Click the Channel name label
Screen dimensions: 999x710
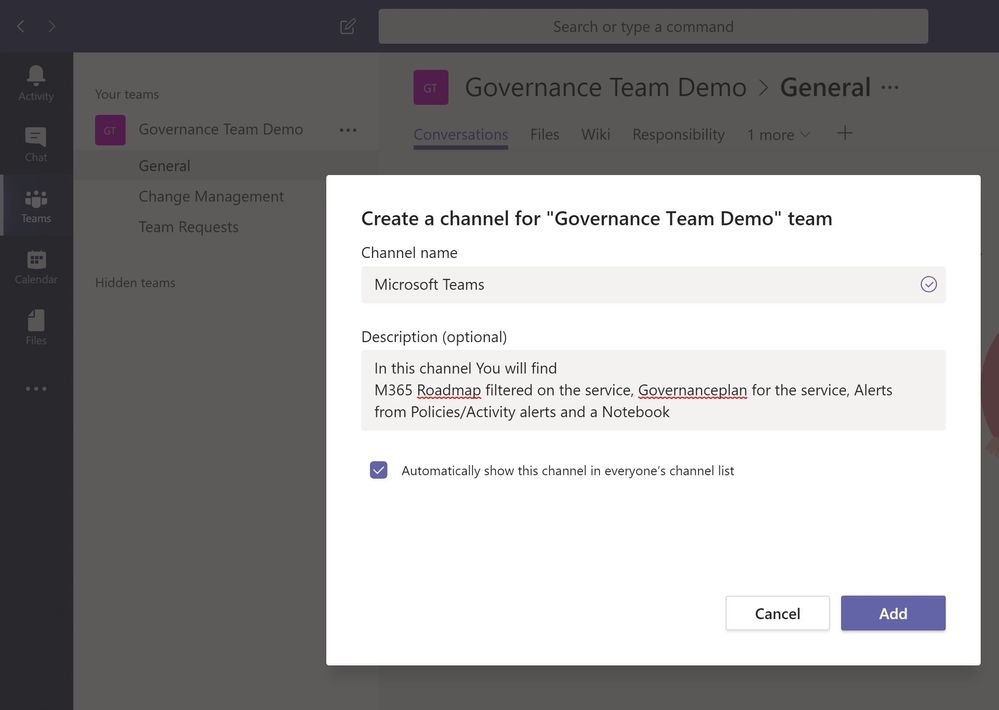click(409, 252)
